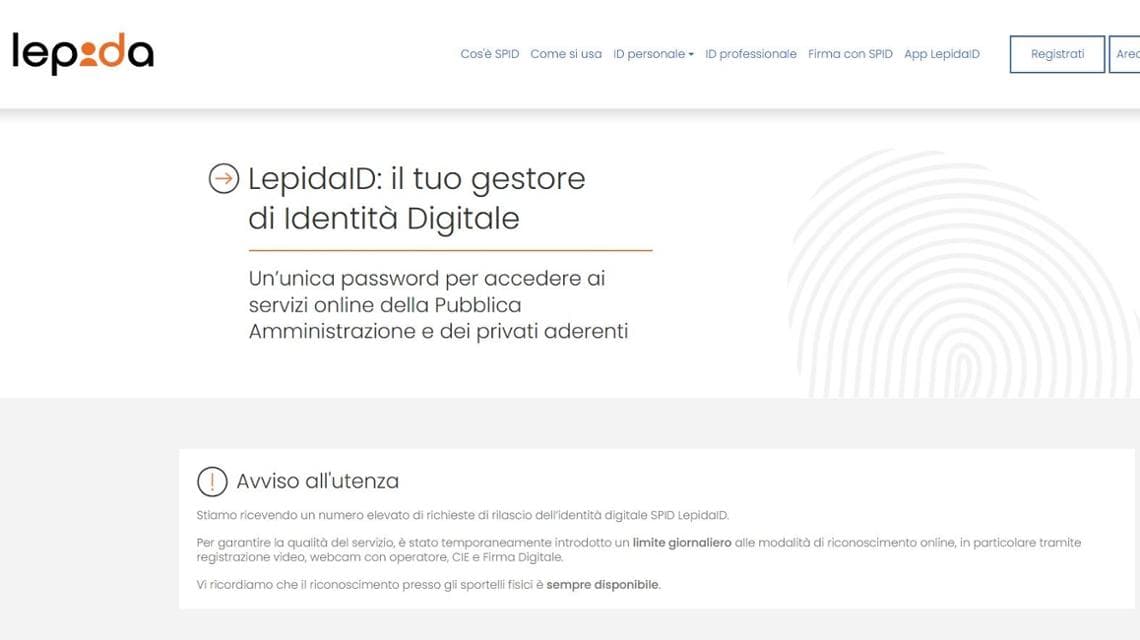Go to Come si usa

(x=566, y=54)
